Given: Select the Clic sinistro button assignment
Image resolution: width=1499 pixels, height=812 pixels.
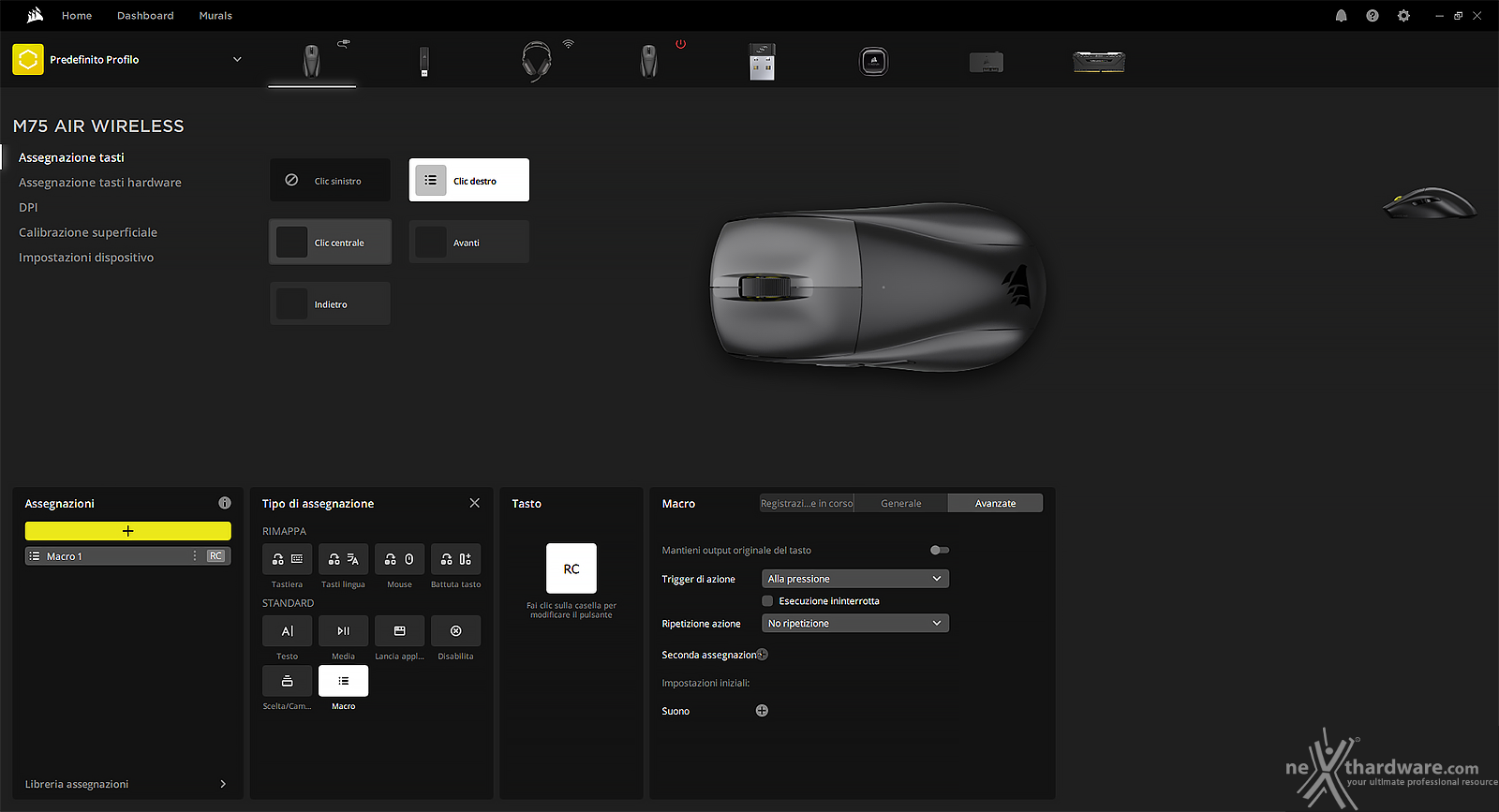Looking at the screenshot, I should pyautogui.click(x=330, y=180).
